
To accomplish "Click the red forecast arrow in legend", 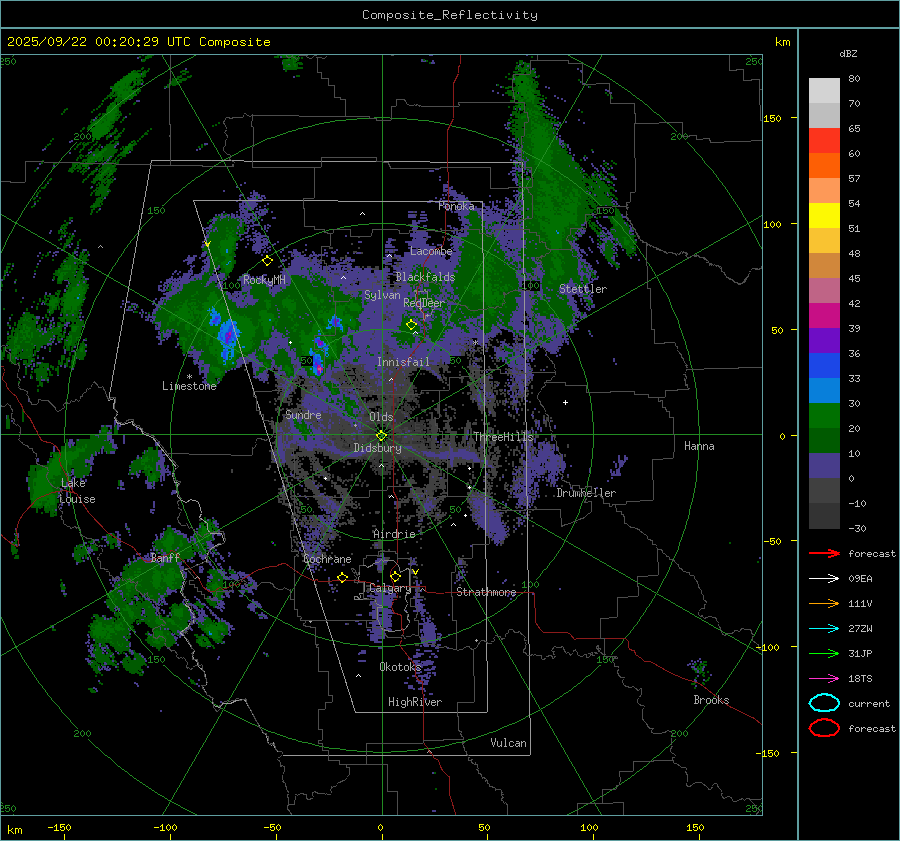I will click(x=823, y=553).
